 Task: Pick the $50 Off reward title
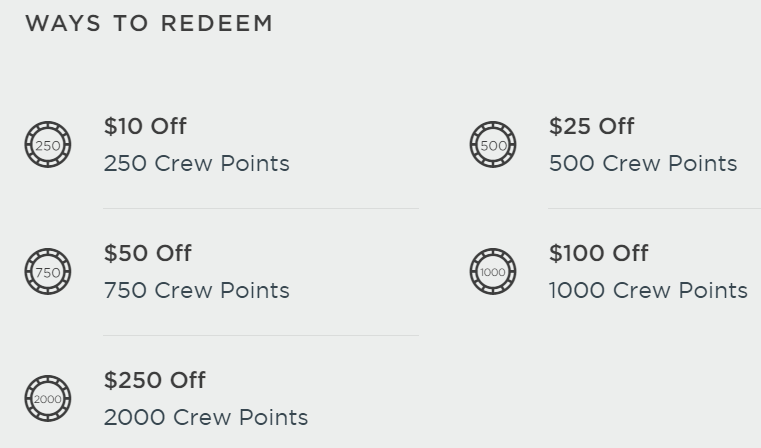(x=147, y=253)
